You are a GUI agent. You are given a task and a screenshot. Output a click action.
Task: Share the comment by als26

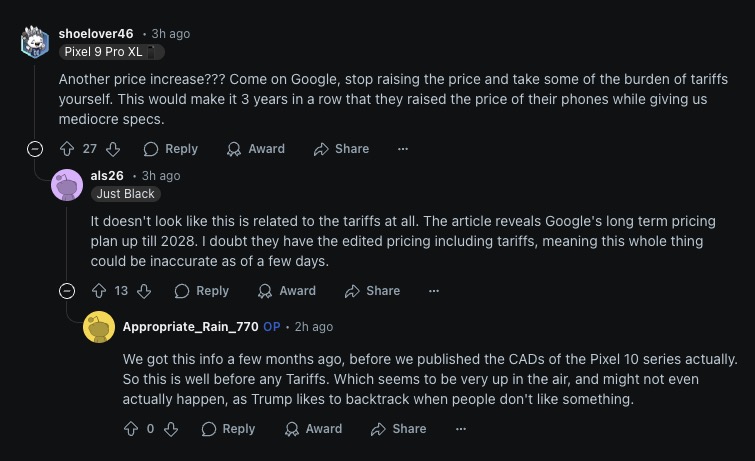372,291
